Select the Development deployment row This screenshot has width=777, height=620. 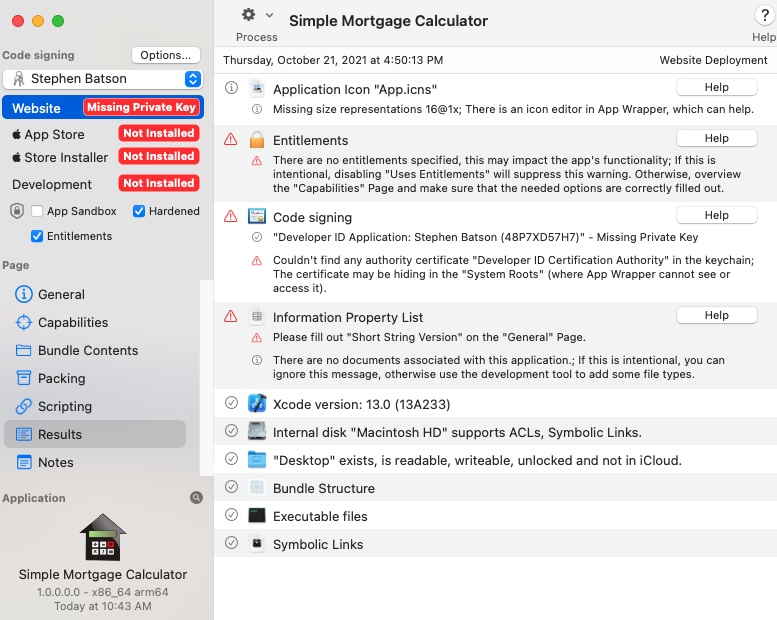tap(103, 184)
